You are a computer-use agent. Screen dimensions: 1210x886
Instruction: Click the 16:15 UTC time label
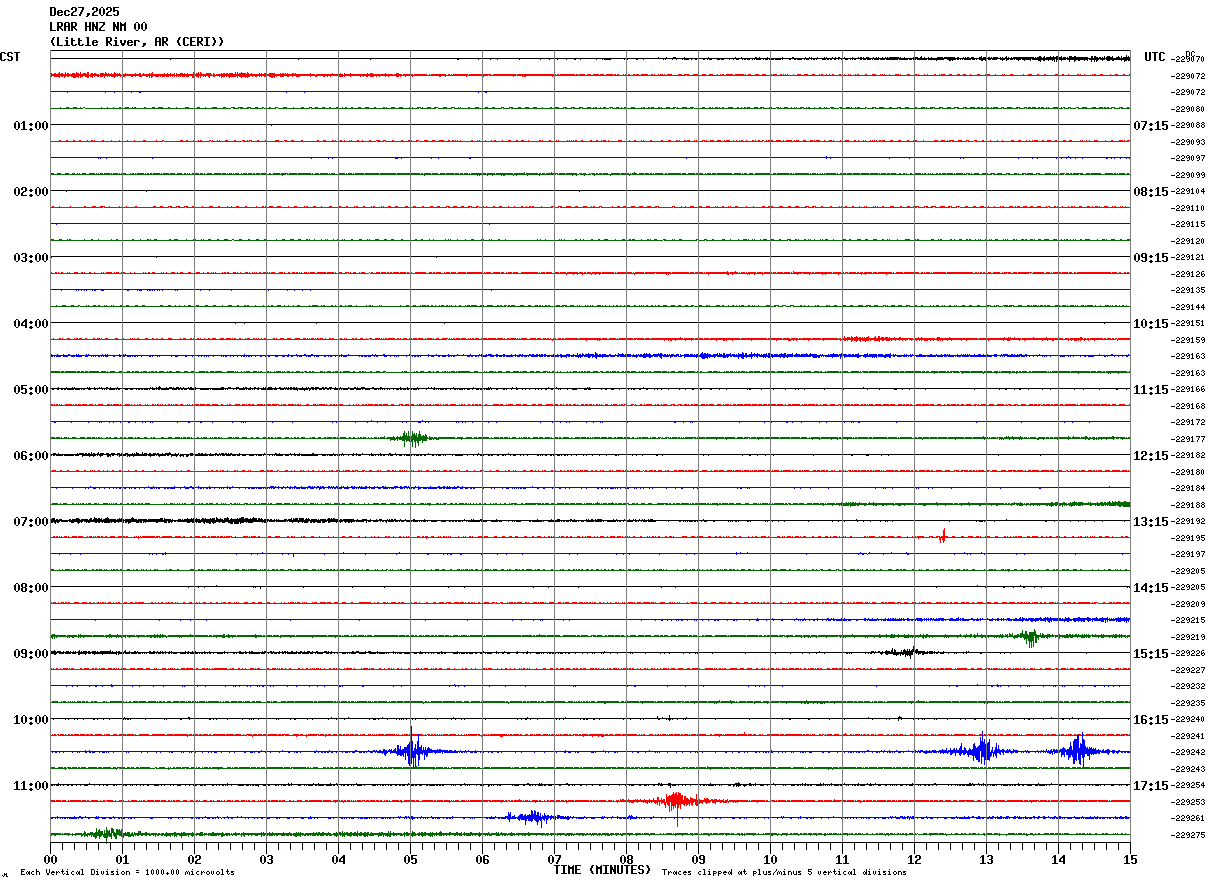1150,720
